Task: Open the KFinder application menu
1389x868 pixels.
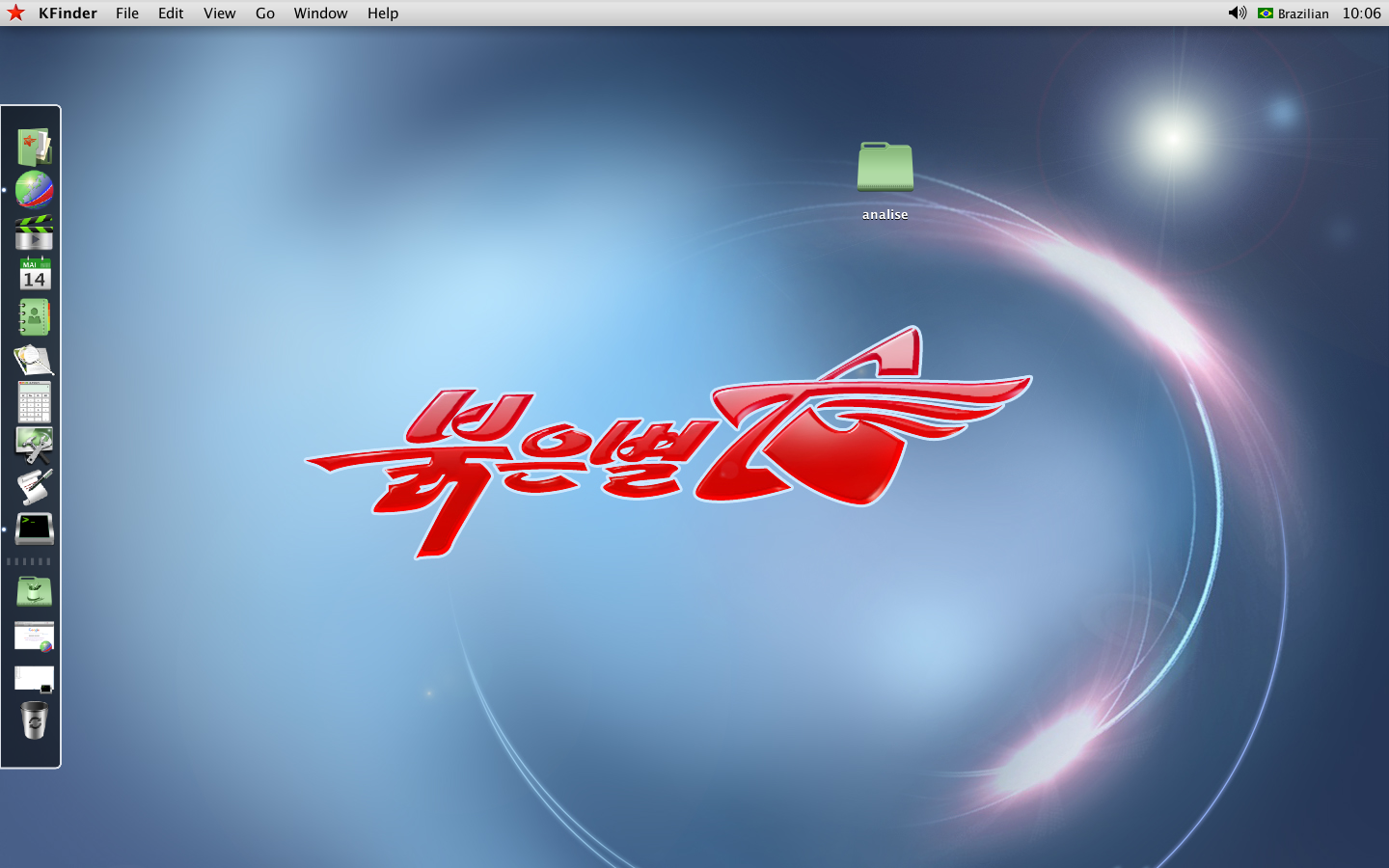Action: 68,14
